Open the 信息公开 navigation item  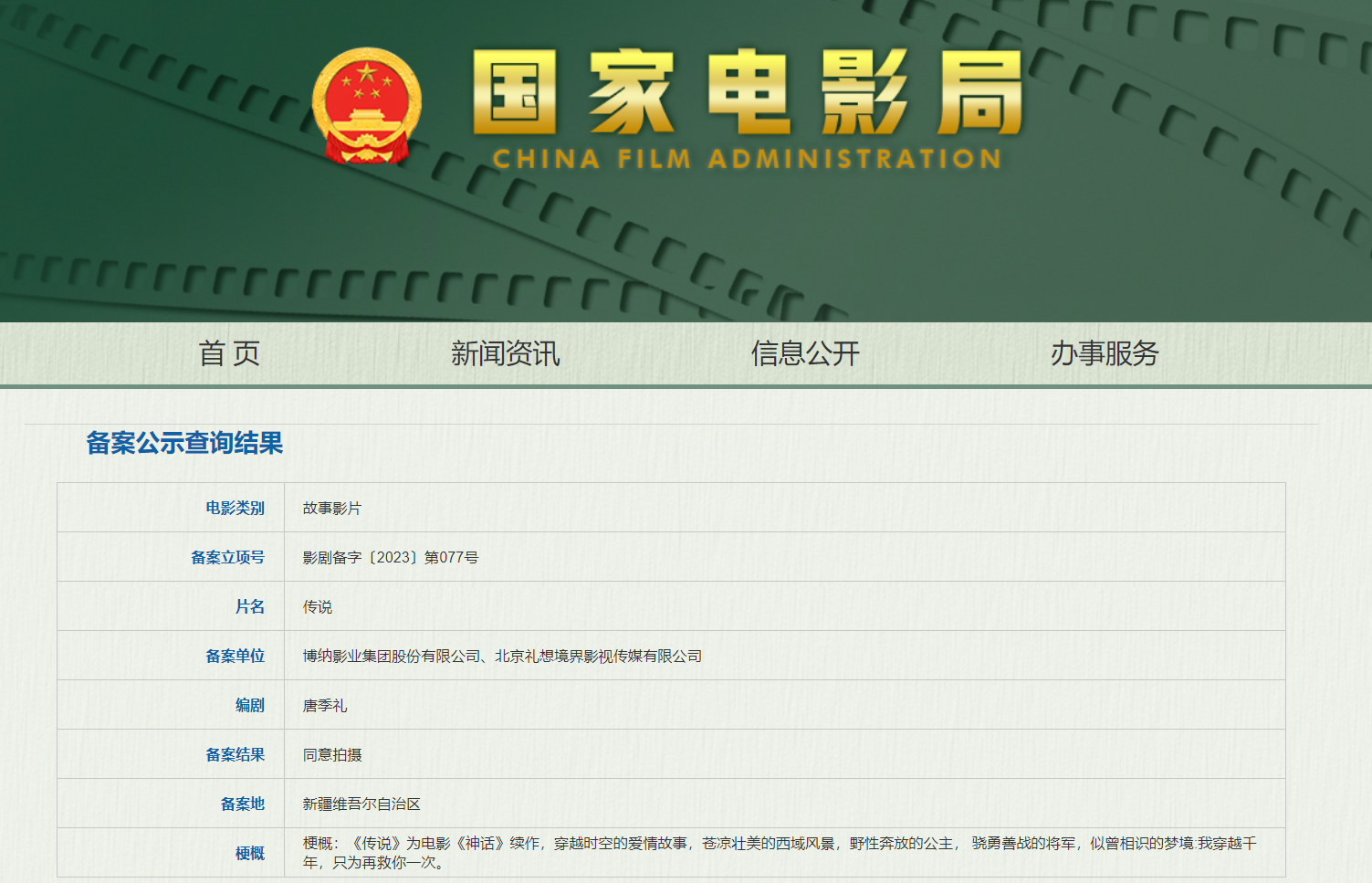click(x=805, y=353)
